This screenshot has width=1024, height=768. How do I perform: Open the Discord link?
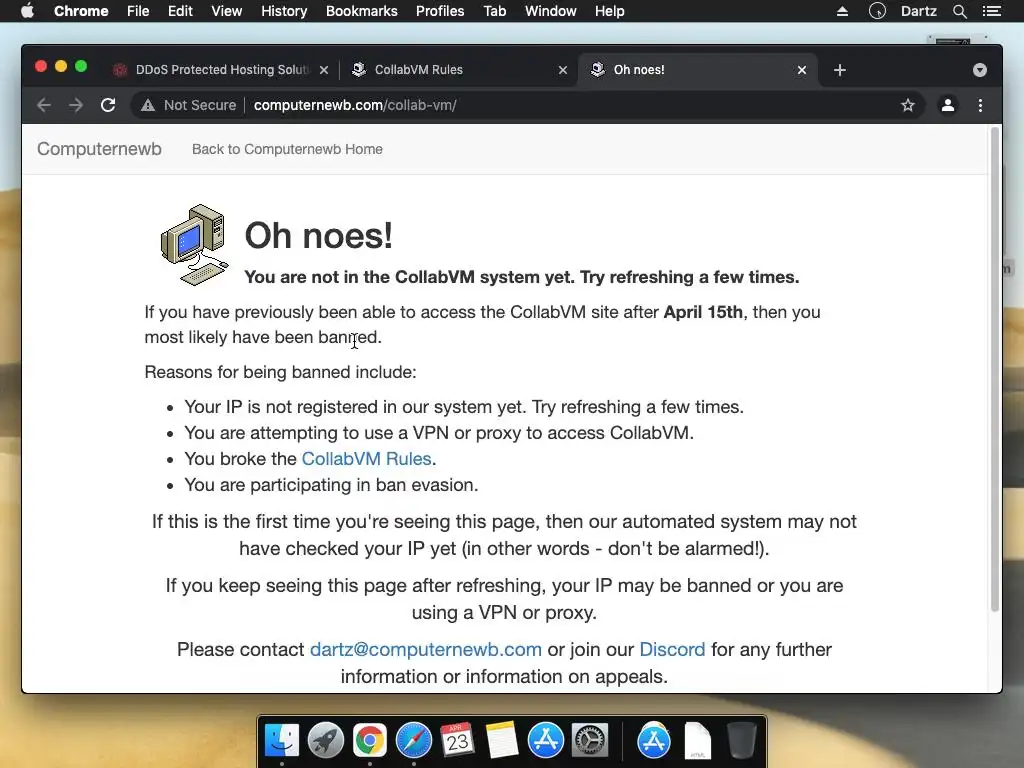click(672, 649)
